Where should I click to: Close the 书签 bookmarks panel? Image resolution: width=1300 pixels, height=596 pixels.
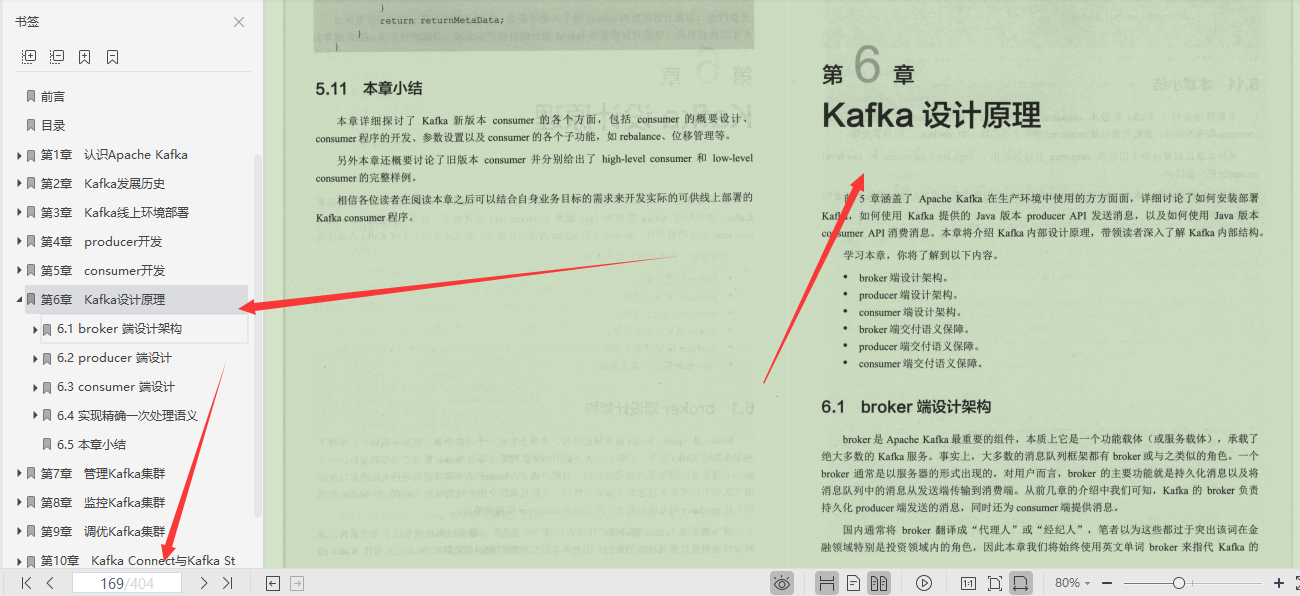point(239,22)
